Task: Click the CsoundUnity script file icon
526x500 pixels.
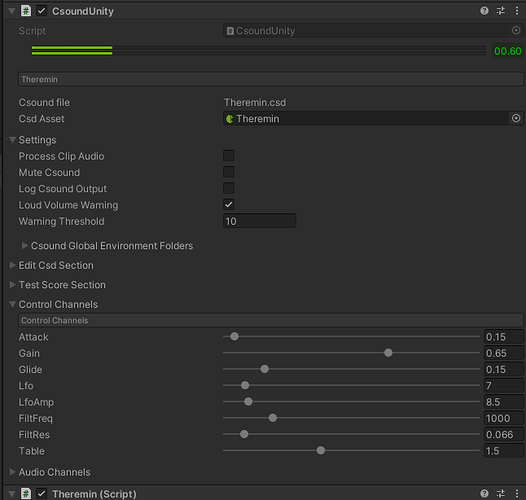Action: click(x=26, y=11)
